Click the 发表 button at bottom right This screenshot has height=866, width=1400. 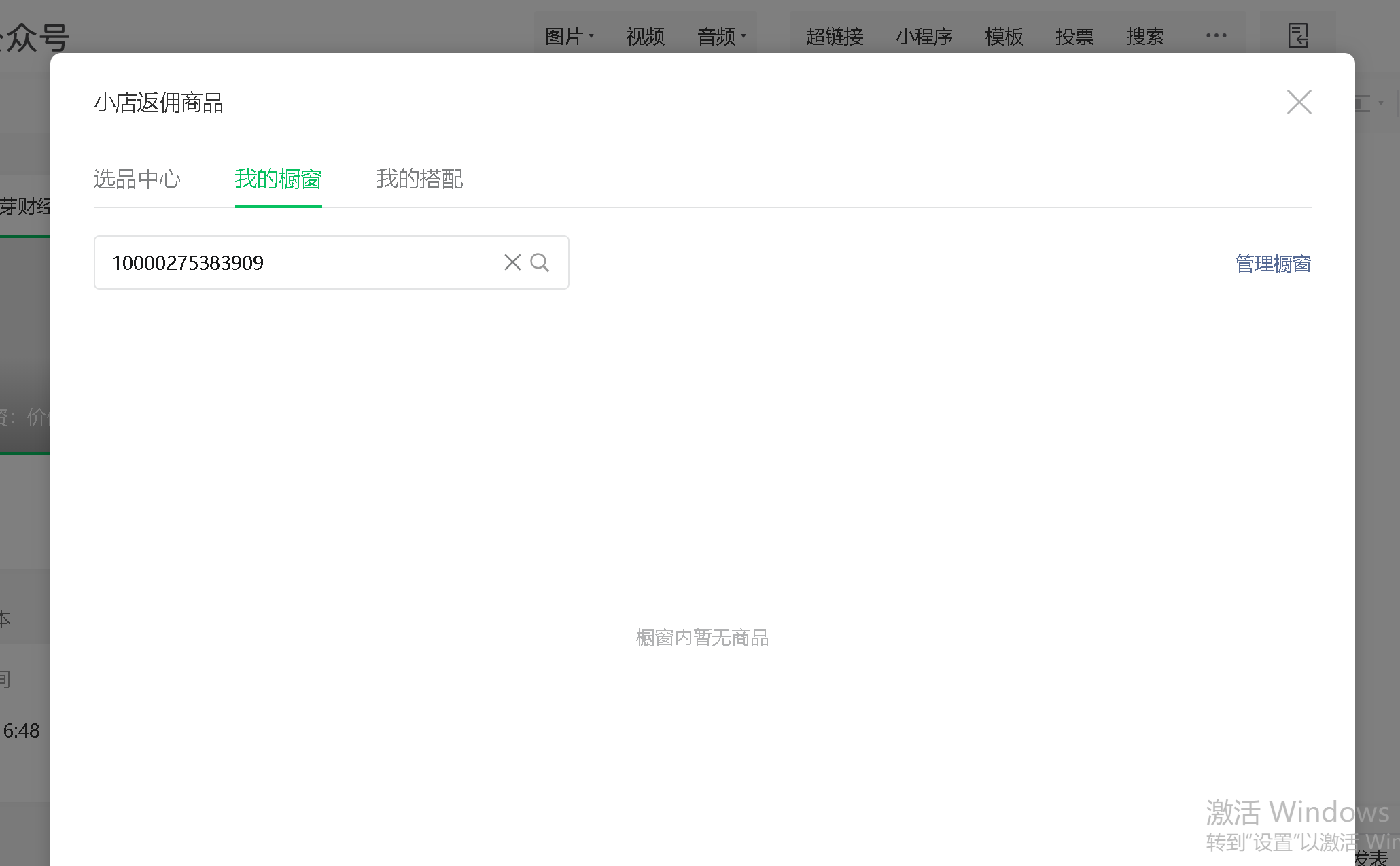[x=1371, y=857]
